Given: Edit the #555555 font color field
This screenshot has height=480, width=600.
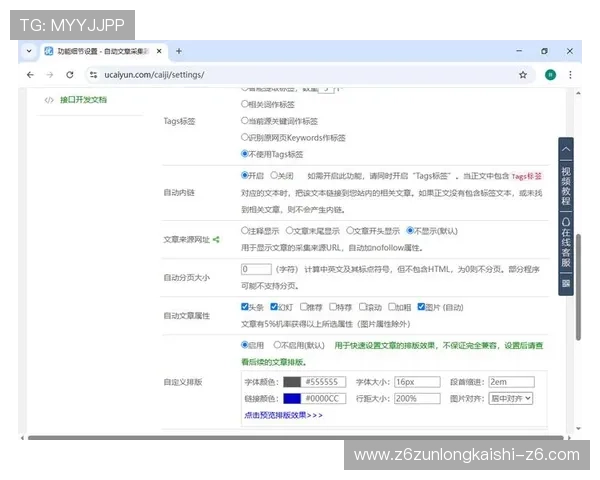Looking at the screenshot, I should 324,382.
